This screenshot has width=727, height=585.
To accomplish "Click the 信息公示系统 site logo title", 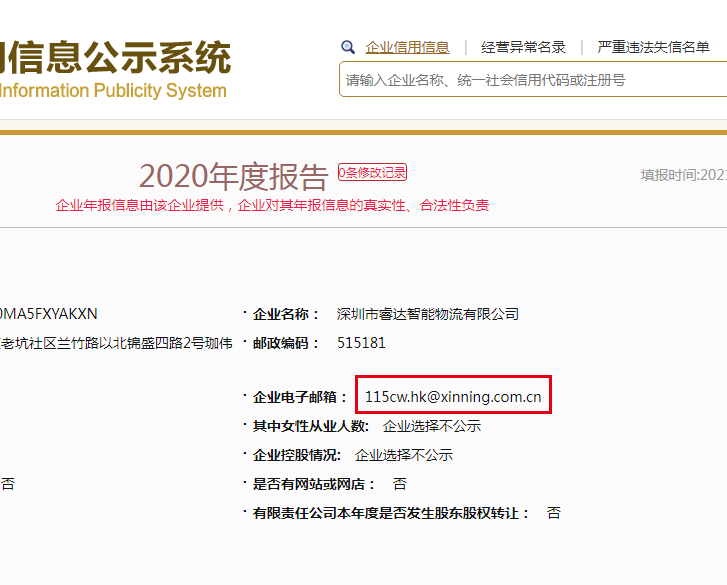I will click(x=115, y=57).
